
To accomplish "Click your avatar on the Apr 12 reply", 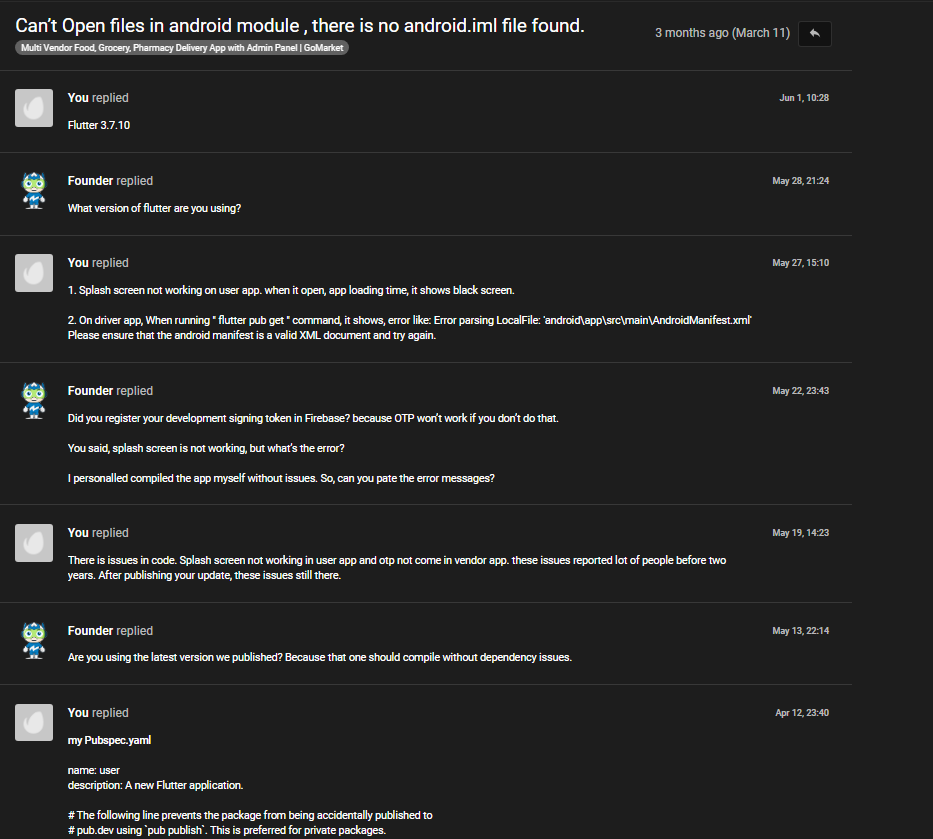I will pos(34,723).
